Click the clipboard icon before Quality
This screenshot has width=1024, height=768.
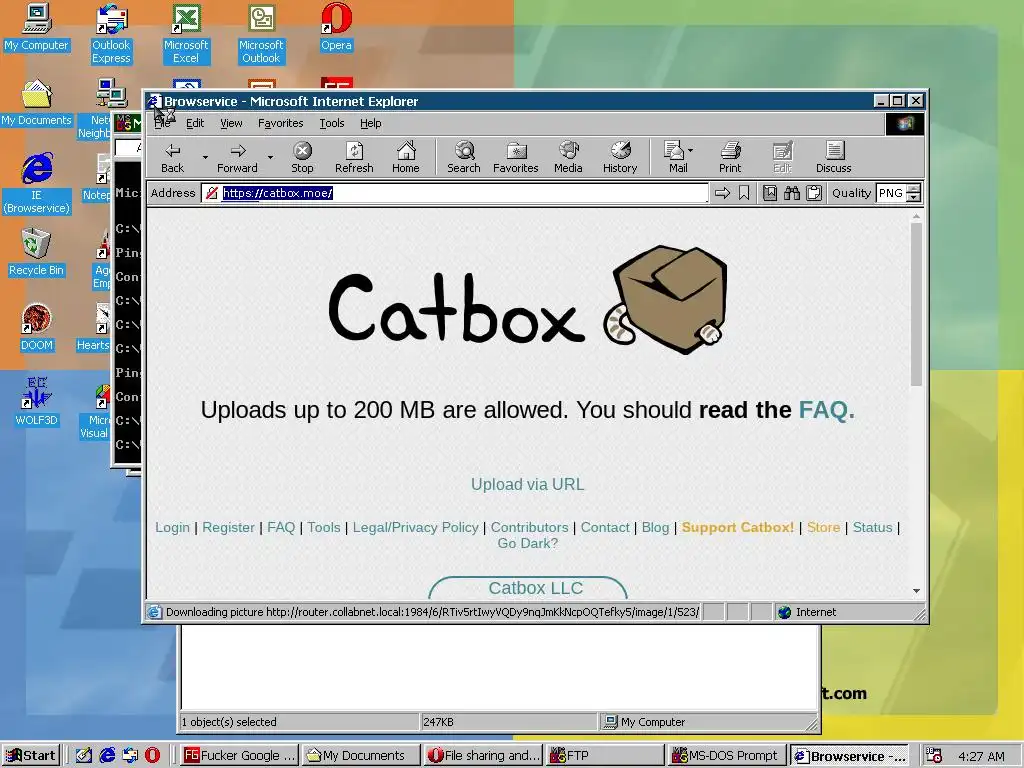[x=814, y=193]
